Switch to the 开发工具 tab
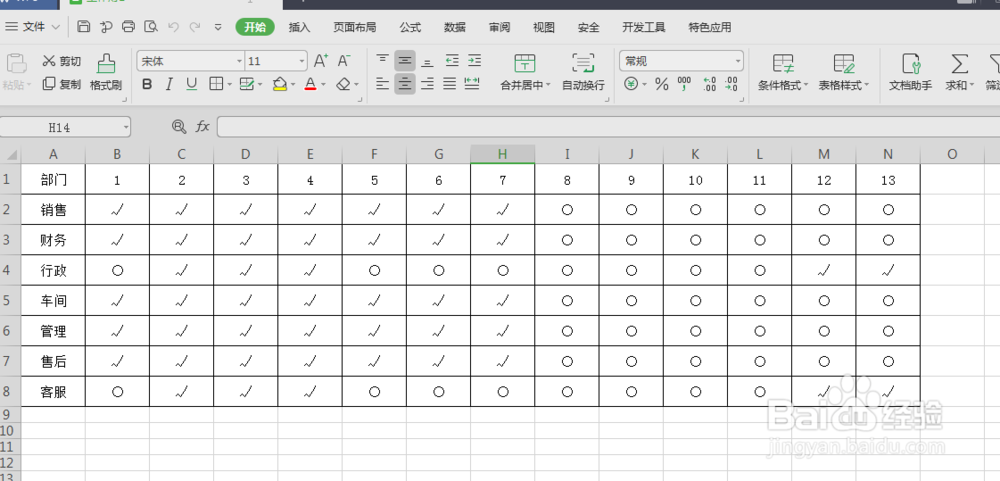1000x481 pixels. click(643, 27)
